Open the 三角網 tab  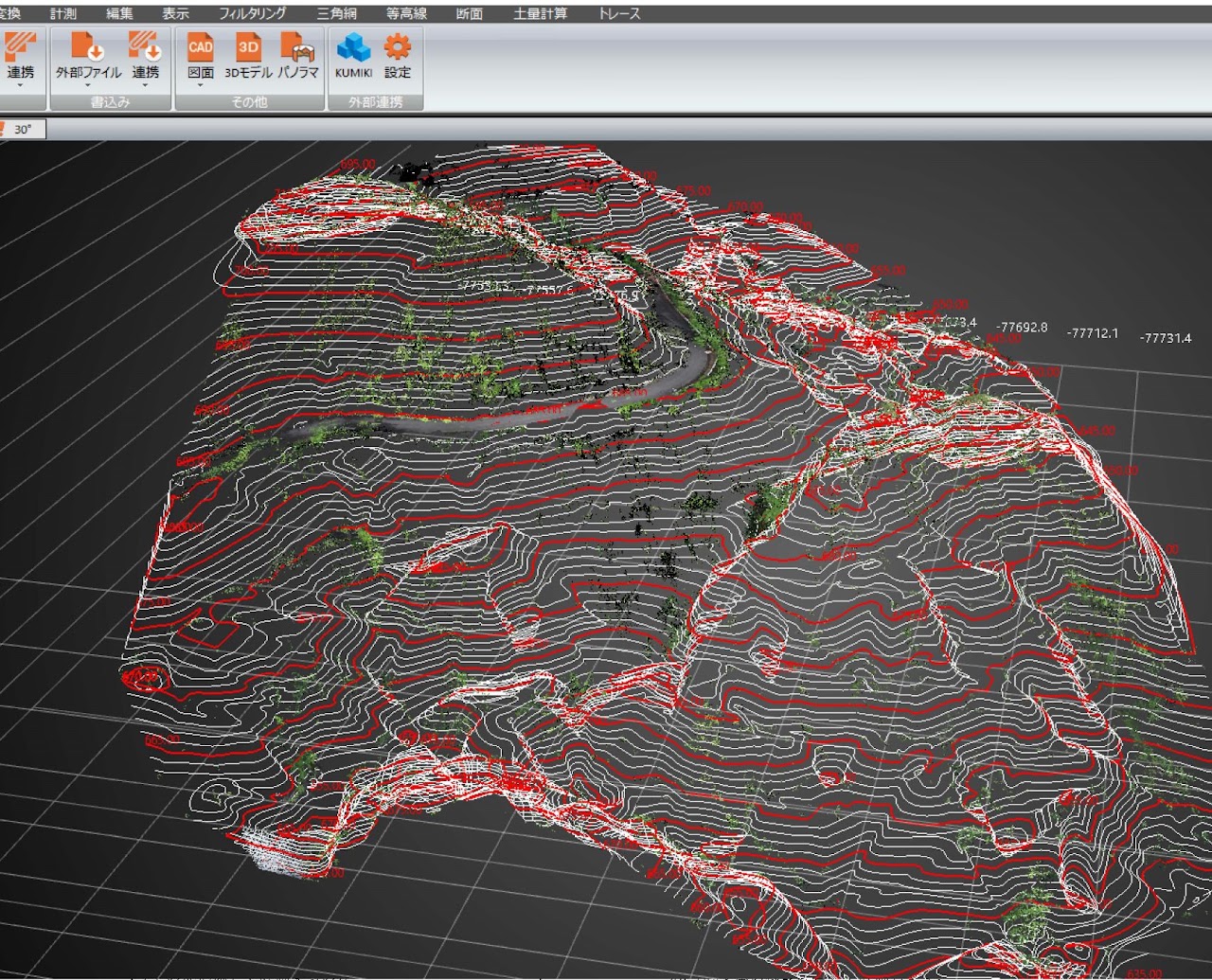click(336, 13)
